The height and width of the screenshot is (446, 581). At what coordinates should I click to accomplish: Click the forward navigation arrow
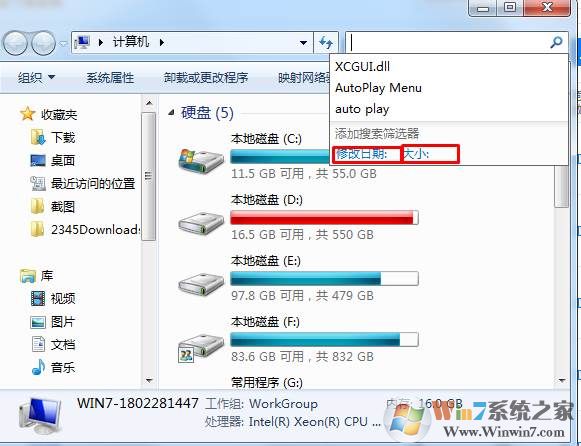point(43,43)
